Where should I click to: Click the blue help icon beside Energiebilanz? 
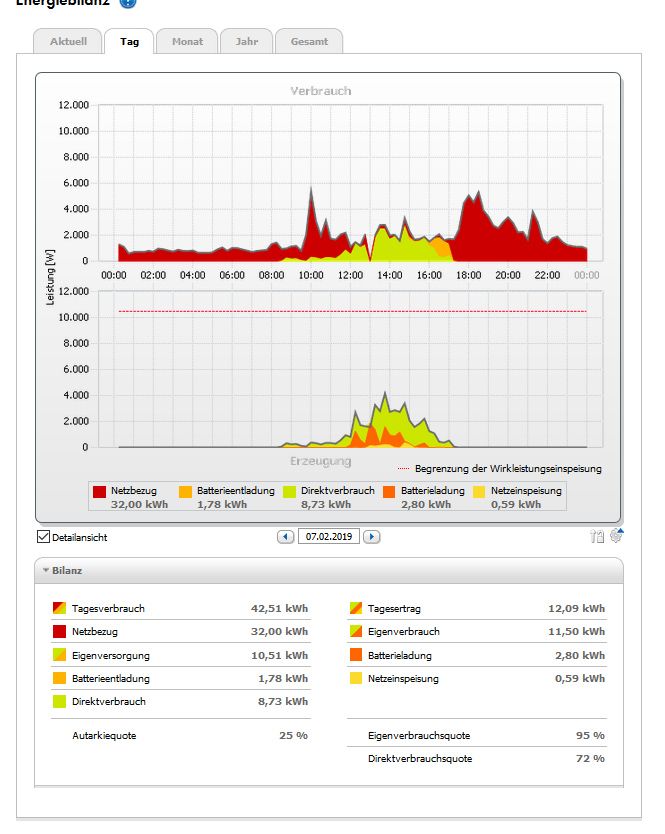coord(127,3)
